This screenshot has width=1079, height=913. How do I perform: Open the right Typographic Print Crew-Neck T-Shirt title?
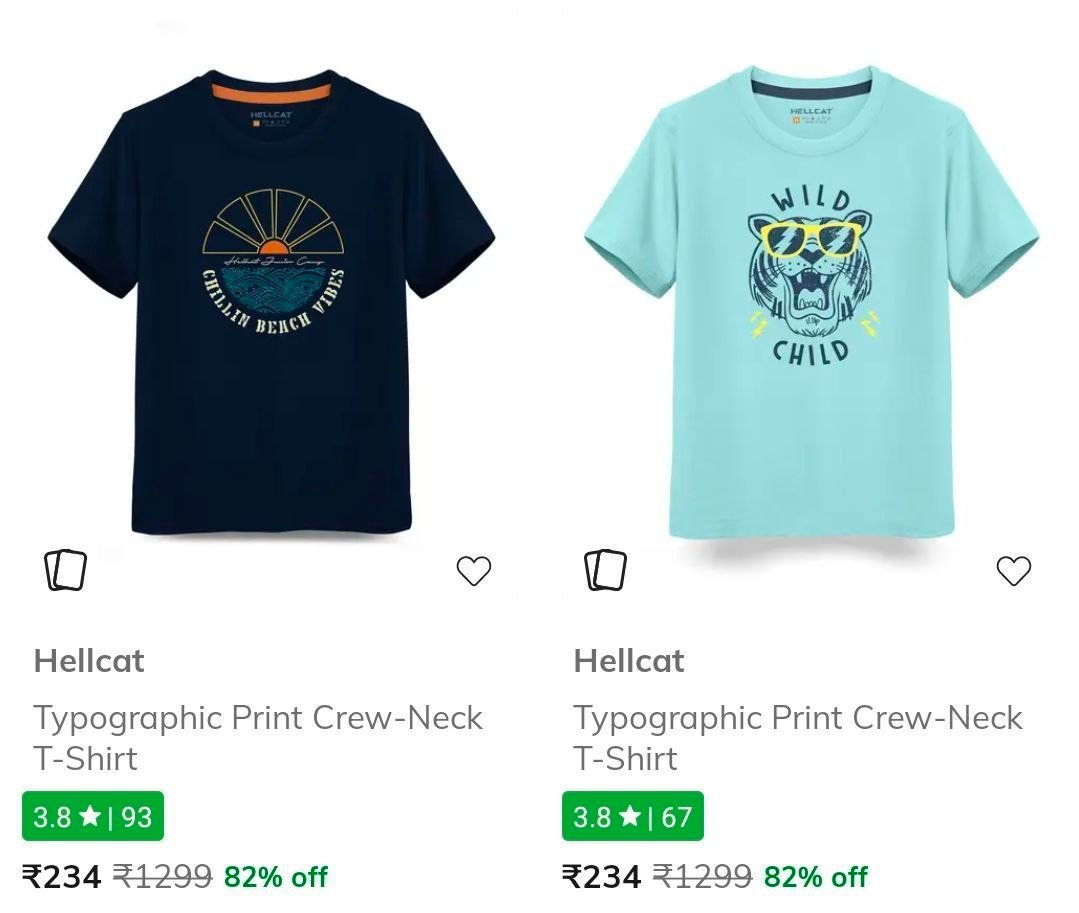(798, 737)
